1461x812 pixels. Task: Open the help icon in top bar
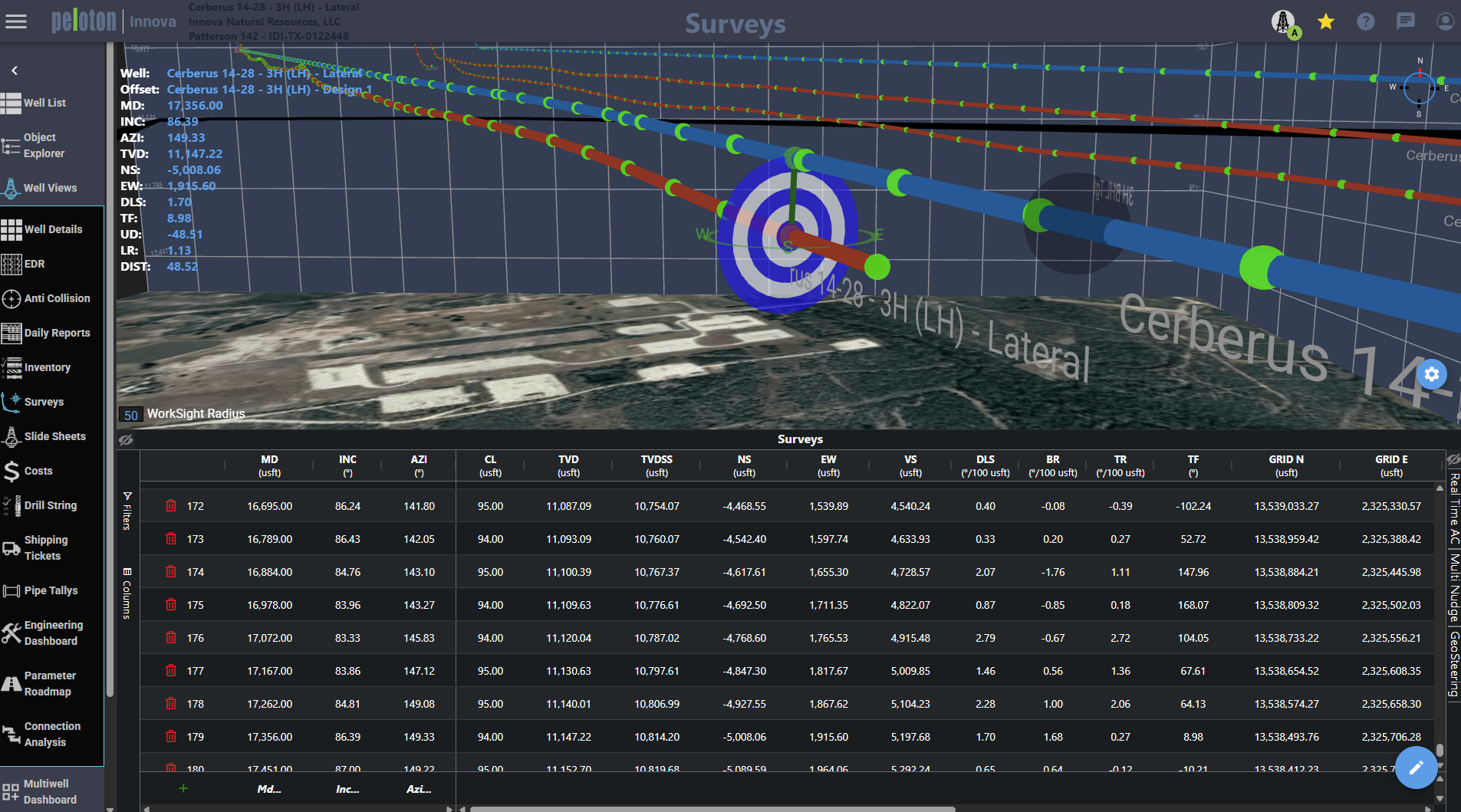point(1367,21)
